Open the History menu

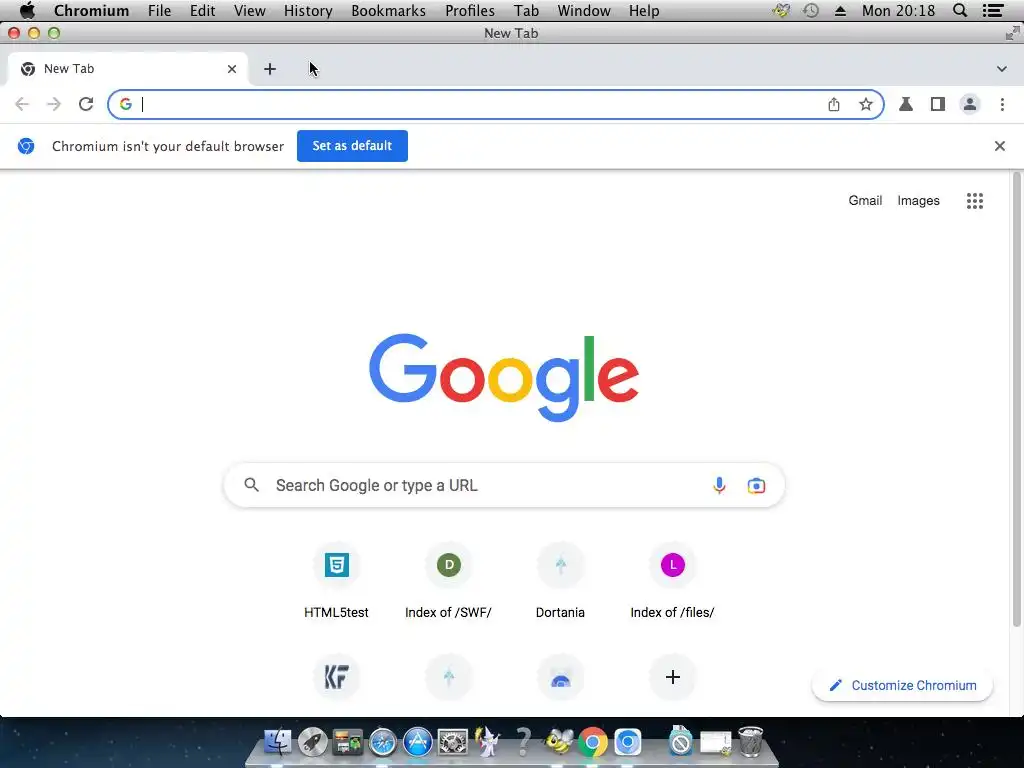coord(308,11)
